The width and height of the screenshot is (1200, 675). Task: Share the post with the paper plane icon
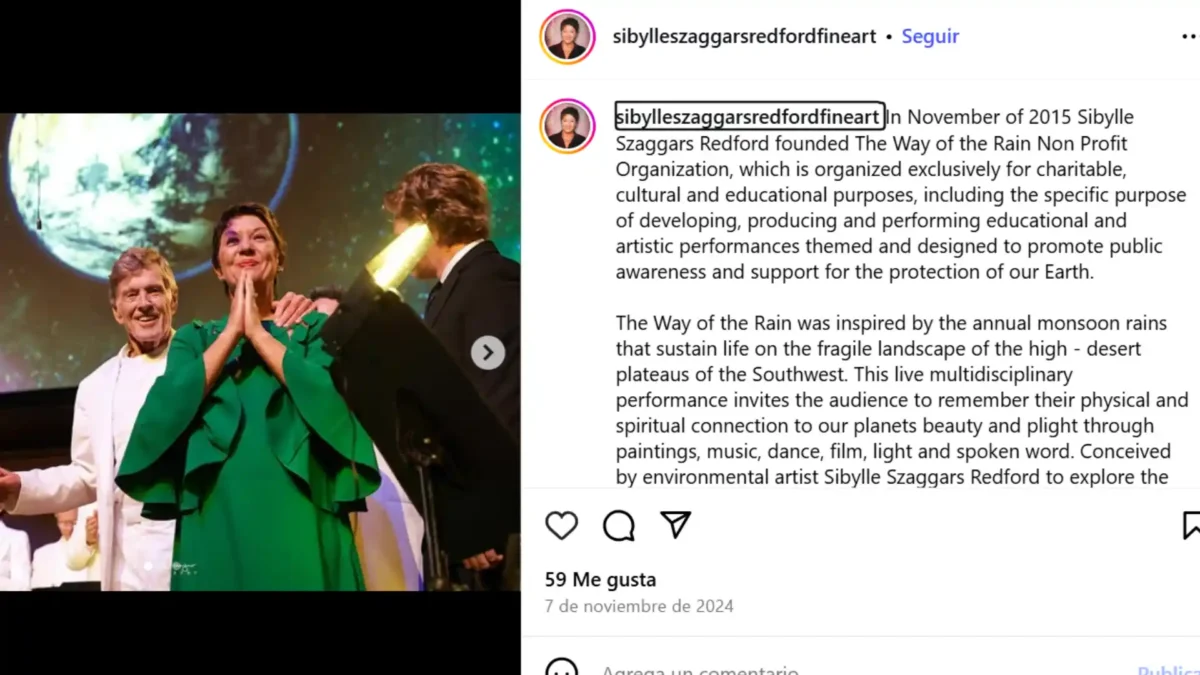pyautogui.click(x=676, y=525)
